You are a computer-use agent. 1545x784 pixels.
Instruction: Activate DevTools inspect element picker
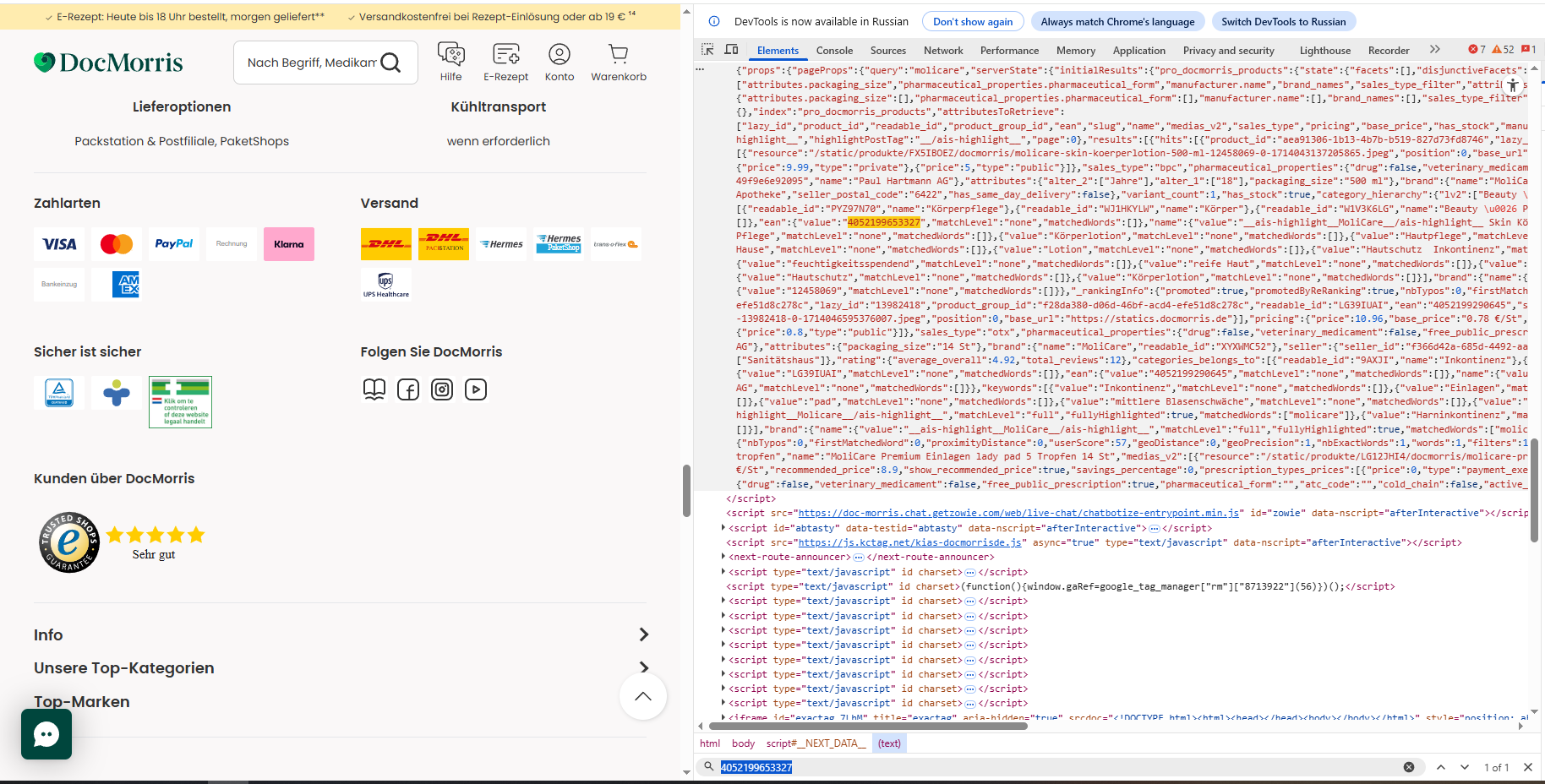707,50
